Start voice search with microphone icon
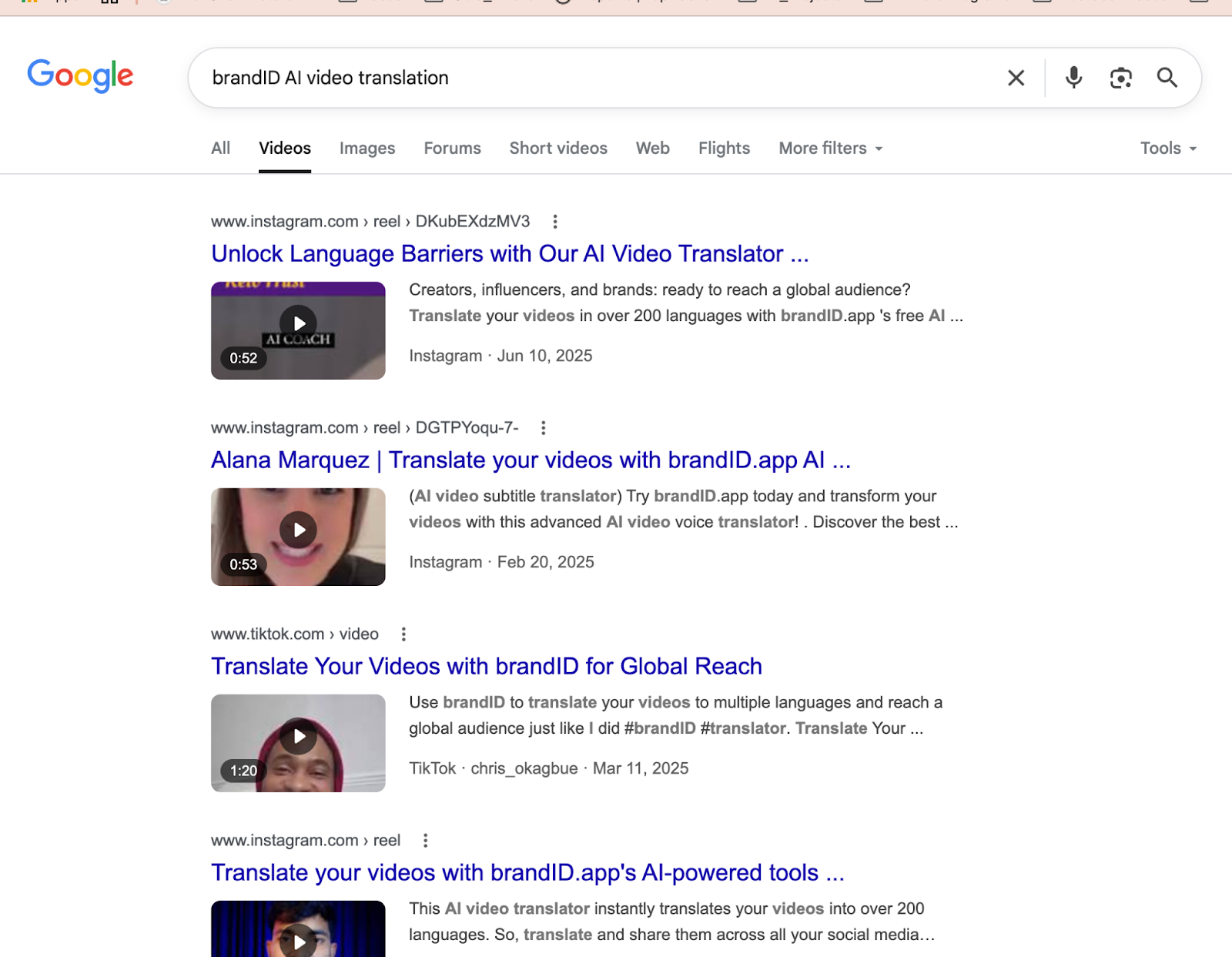Screen dimensions: 1232x957 coord(1073,78)
